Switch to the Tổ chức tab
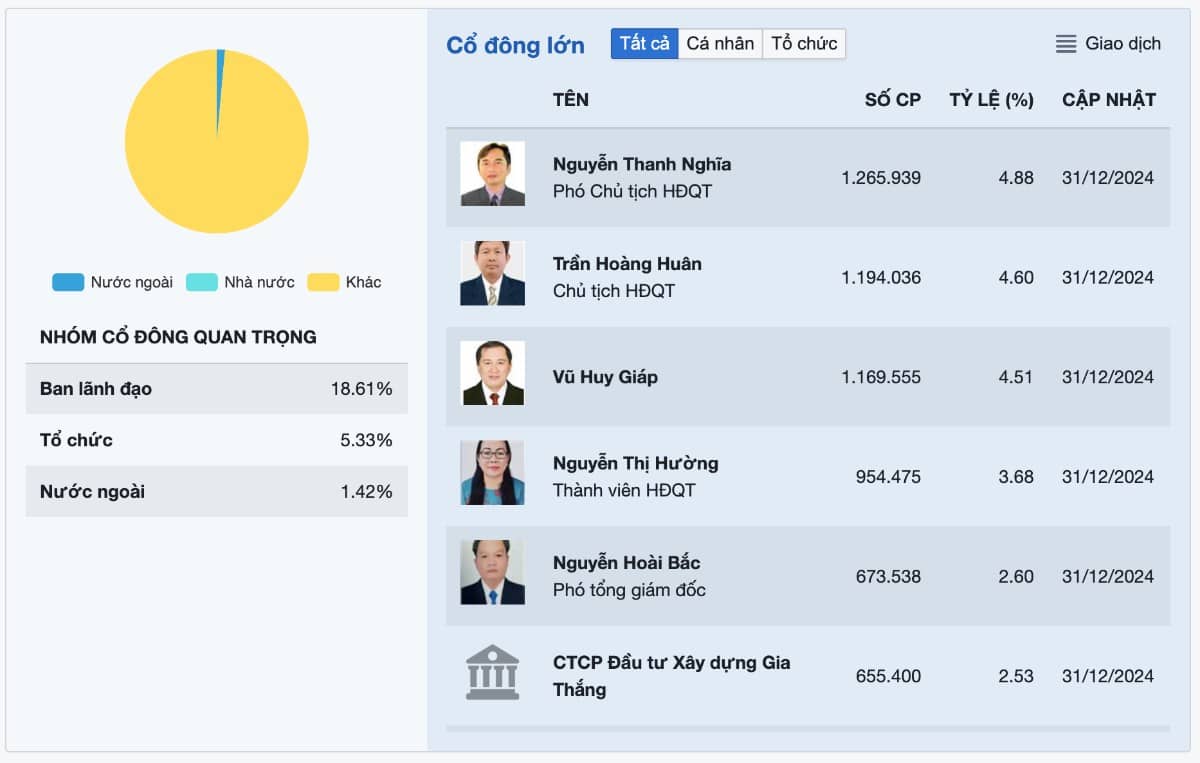Image resolution: width=1200 pixels, height=763 pixels. click(x=804, y=43)
